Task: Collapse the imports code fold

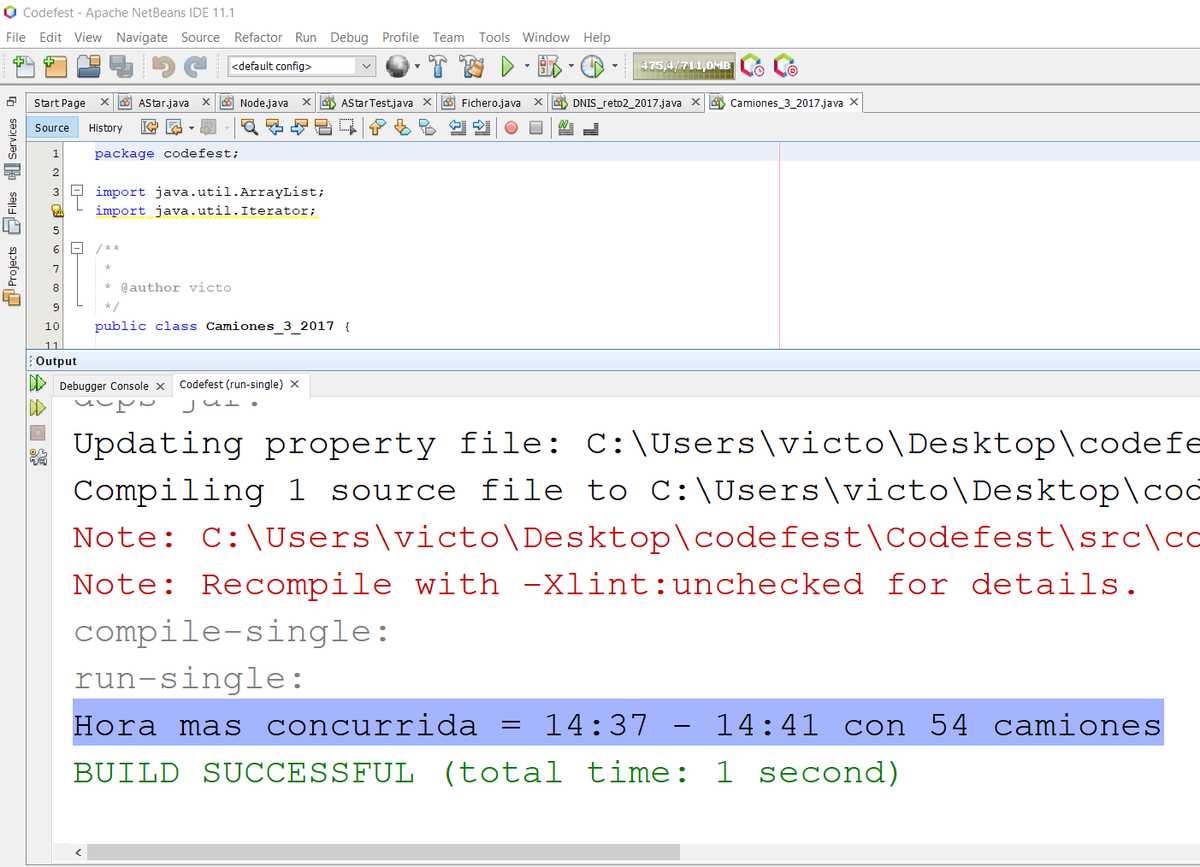Action: click(77, 191)
